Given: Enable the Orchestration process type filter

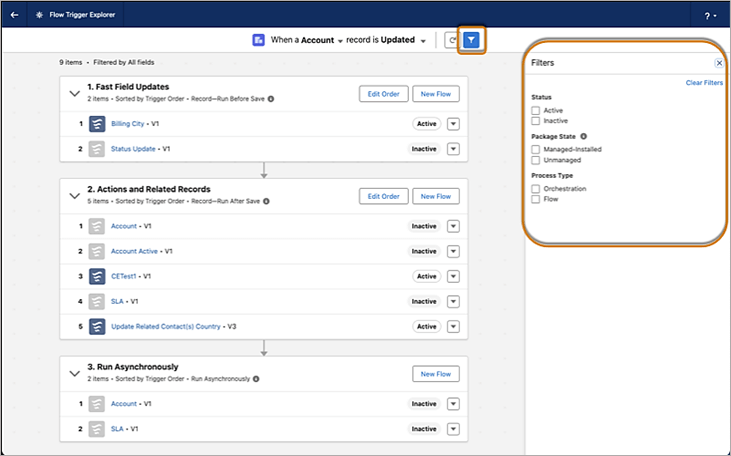Looking at the screenshot, I should (x=536, y=188).
